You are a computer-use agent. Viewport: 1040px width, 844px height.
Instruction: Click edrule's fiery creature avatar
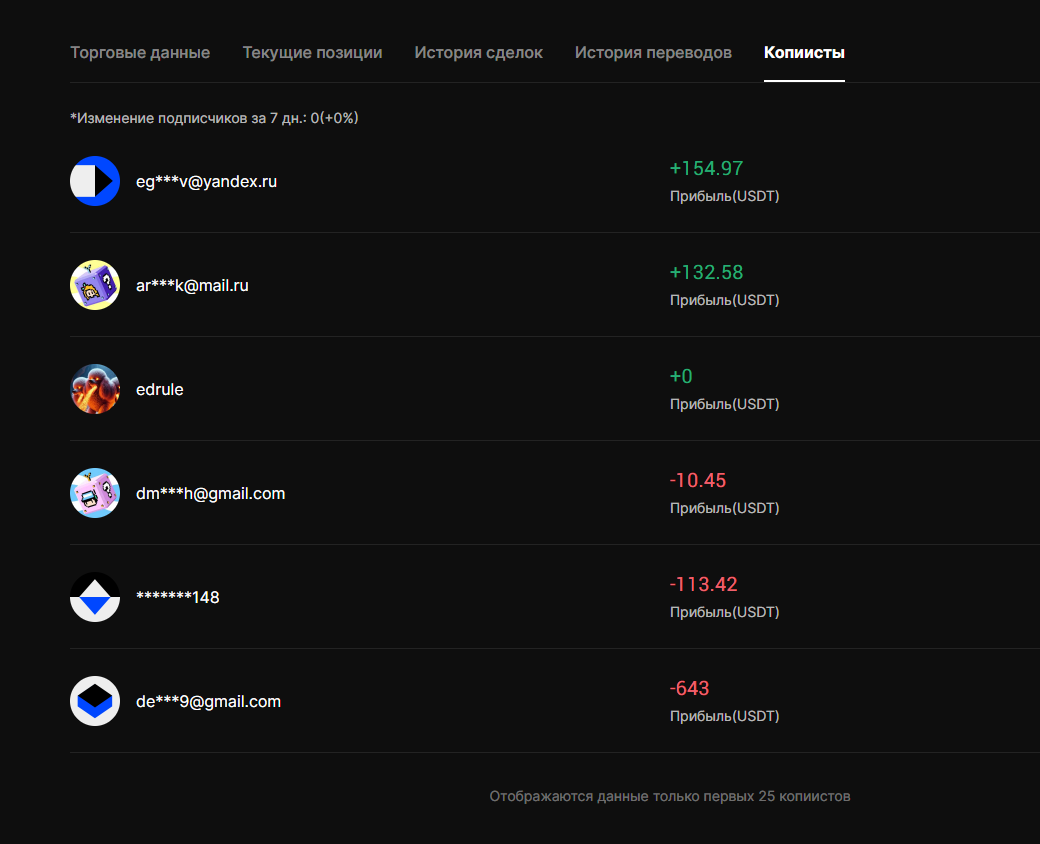pyautogui.click(x=95, y=389)
